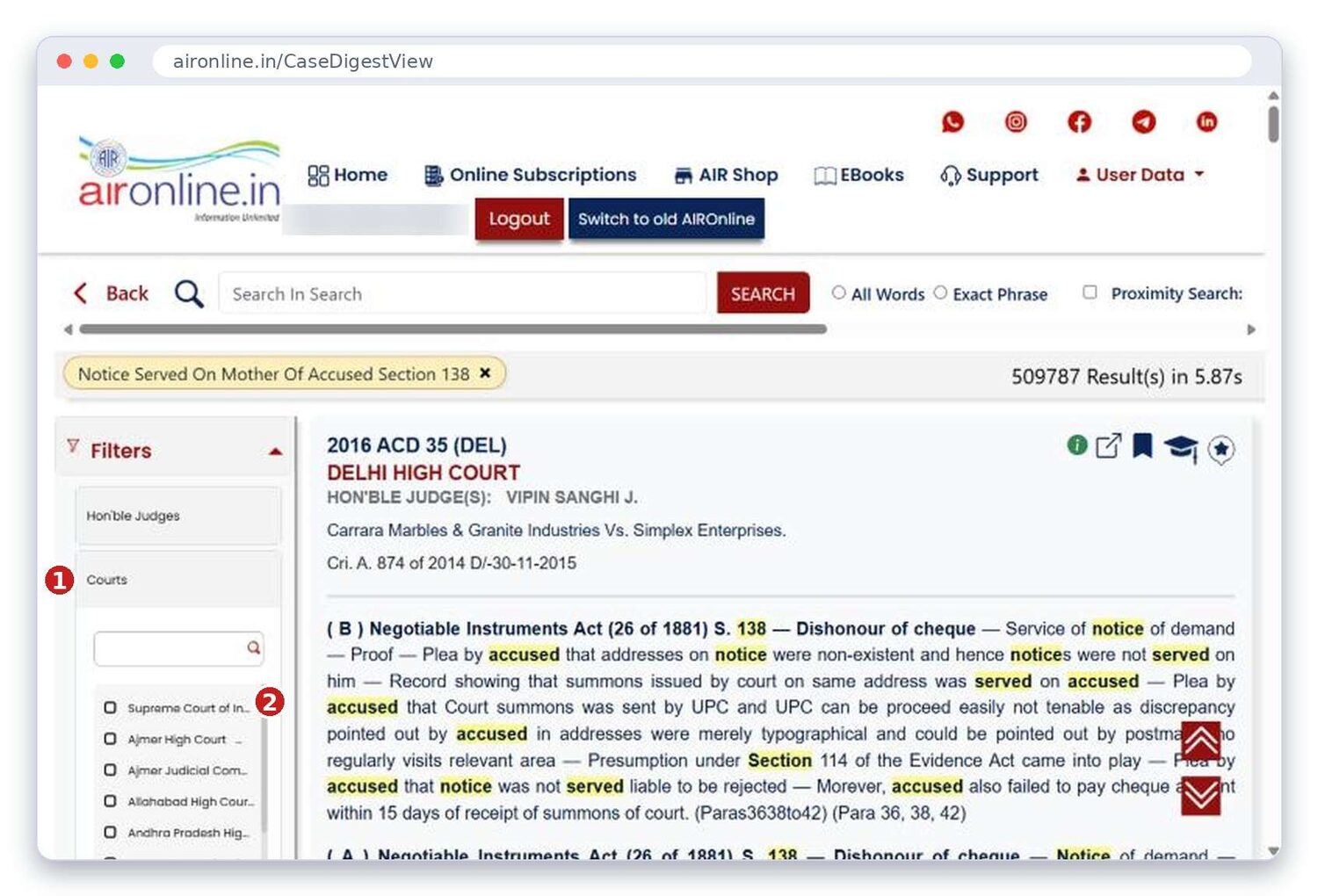Check the Allahabad High Court filter
Image resolution: width=1318 pixels, height=896 pixels.
[110, 801]
